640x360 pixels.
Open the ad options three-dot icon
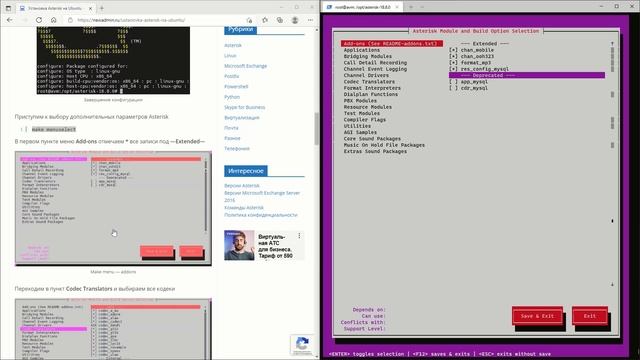click(299, 236)
